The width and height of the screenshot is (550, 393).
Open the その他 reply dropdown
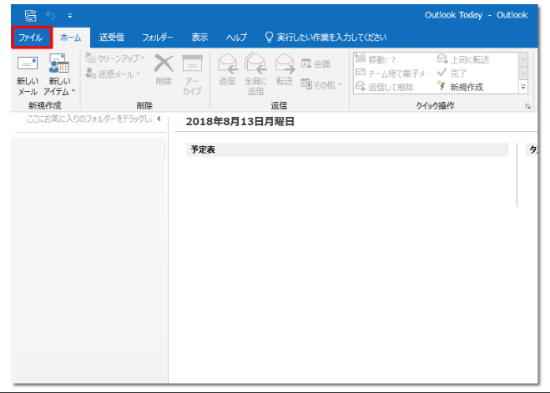(321, 85)
